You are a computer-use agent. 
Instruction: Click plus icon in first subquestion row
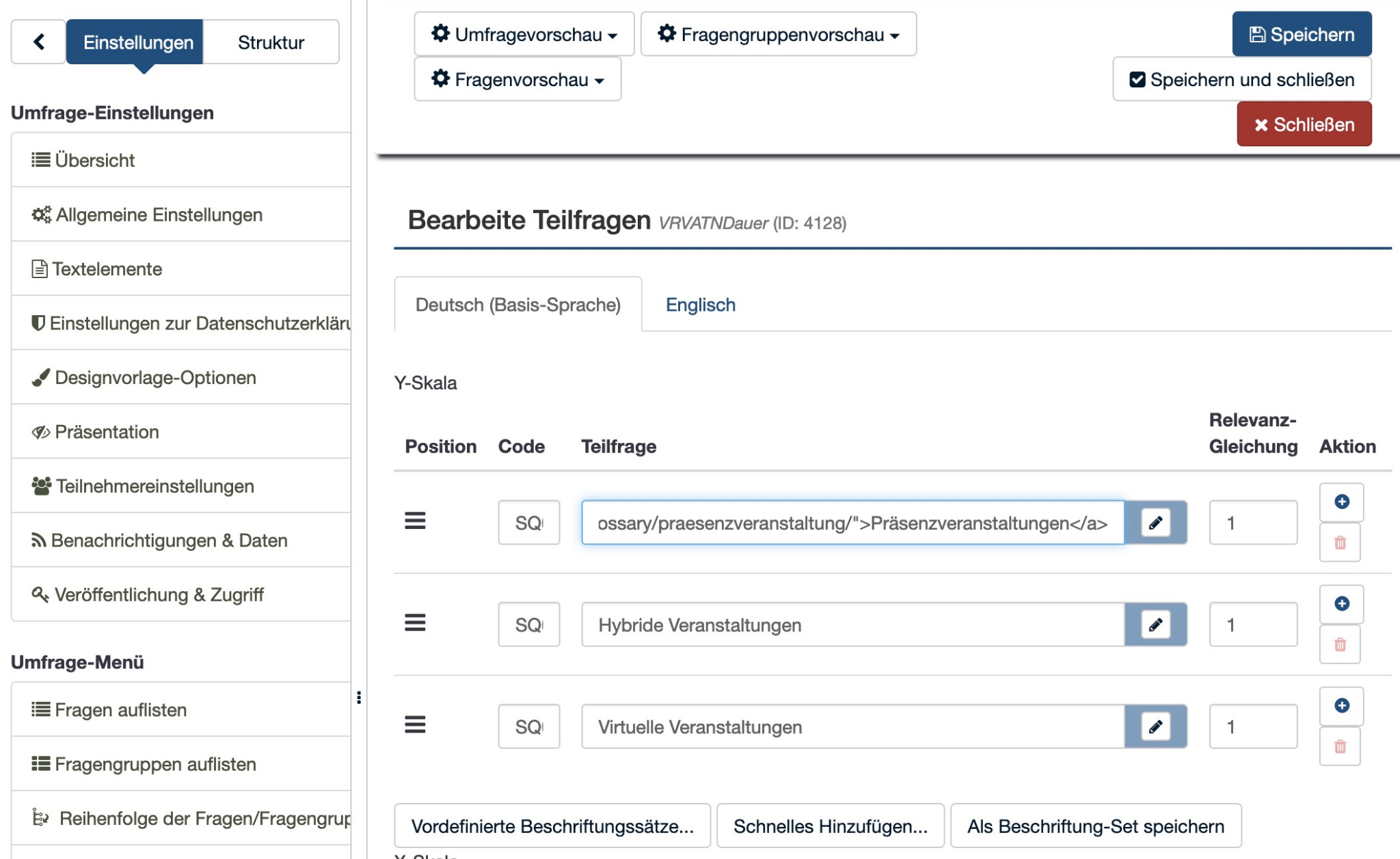1341,502
